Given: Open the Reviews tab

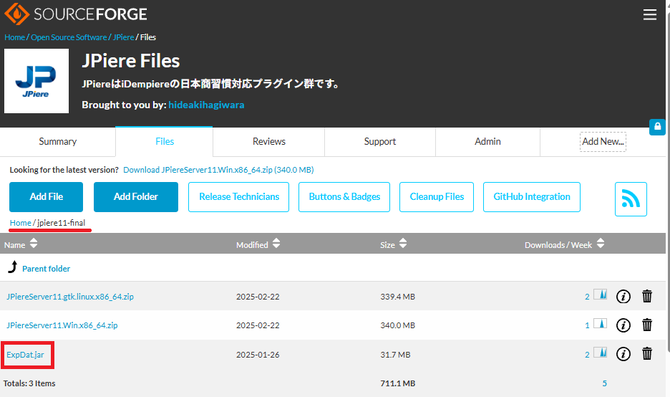Looking at the screenshot, I should point(269,141).
